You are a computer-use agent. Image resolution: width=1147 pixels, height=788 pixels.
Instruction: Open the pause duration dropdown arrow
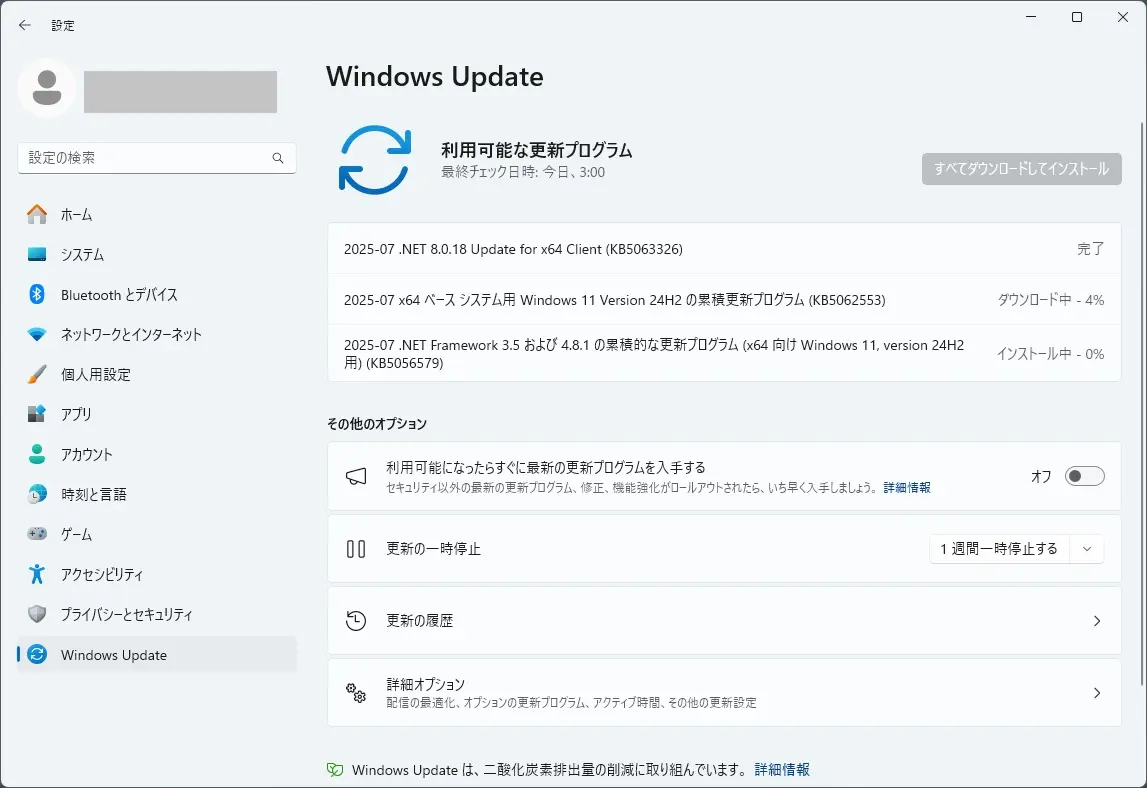1087,549
